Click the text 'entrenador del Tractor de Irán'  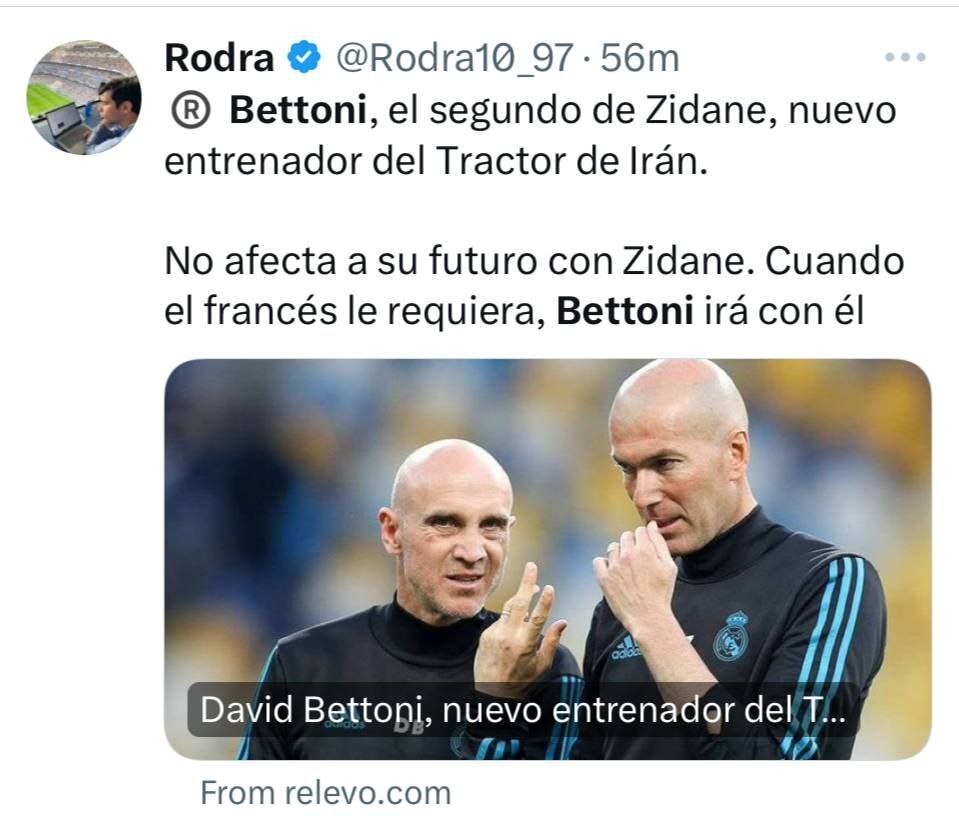(435, 162)
